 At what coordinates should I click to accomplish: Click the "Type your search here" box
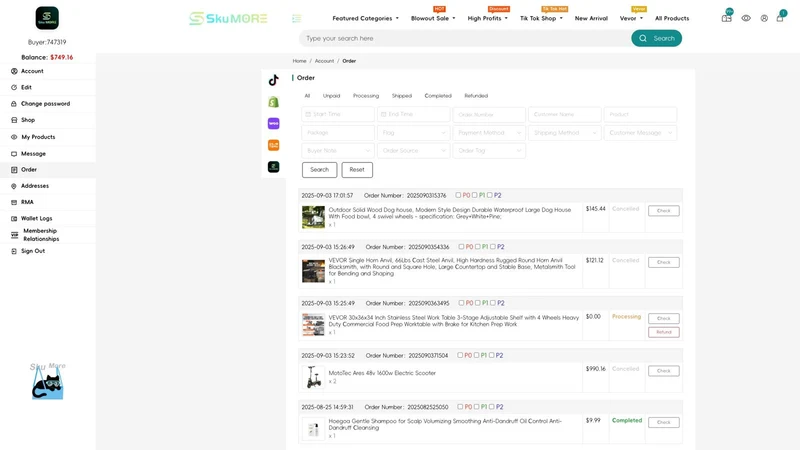465,38
